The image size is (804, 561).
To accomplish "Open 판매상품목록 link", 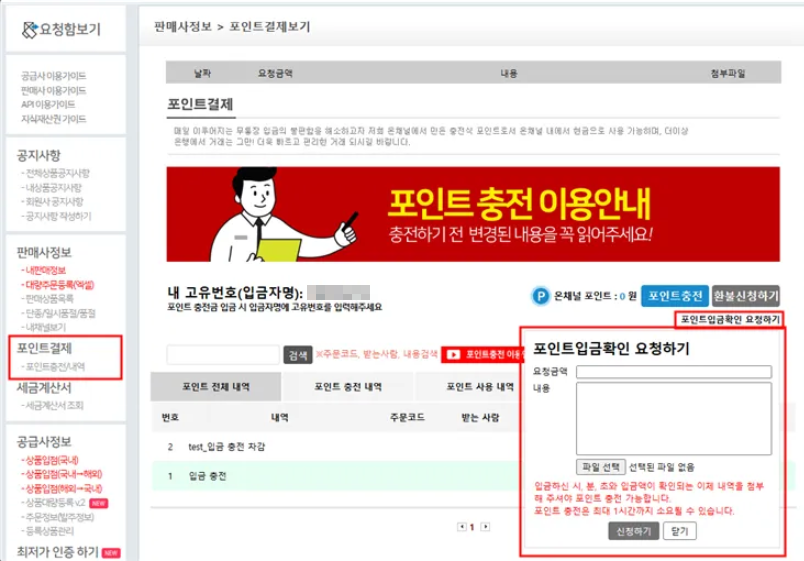I will (x=48, y=298).
